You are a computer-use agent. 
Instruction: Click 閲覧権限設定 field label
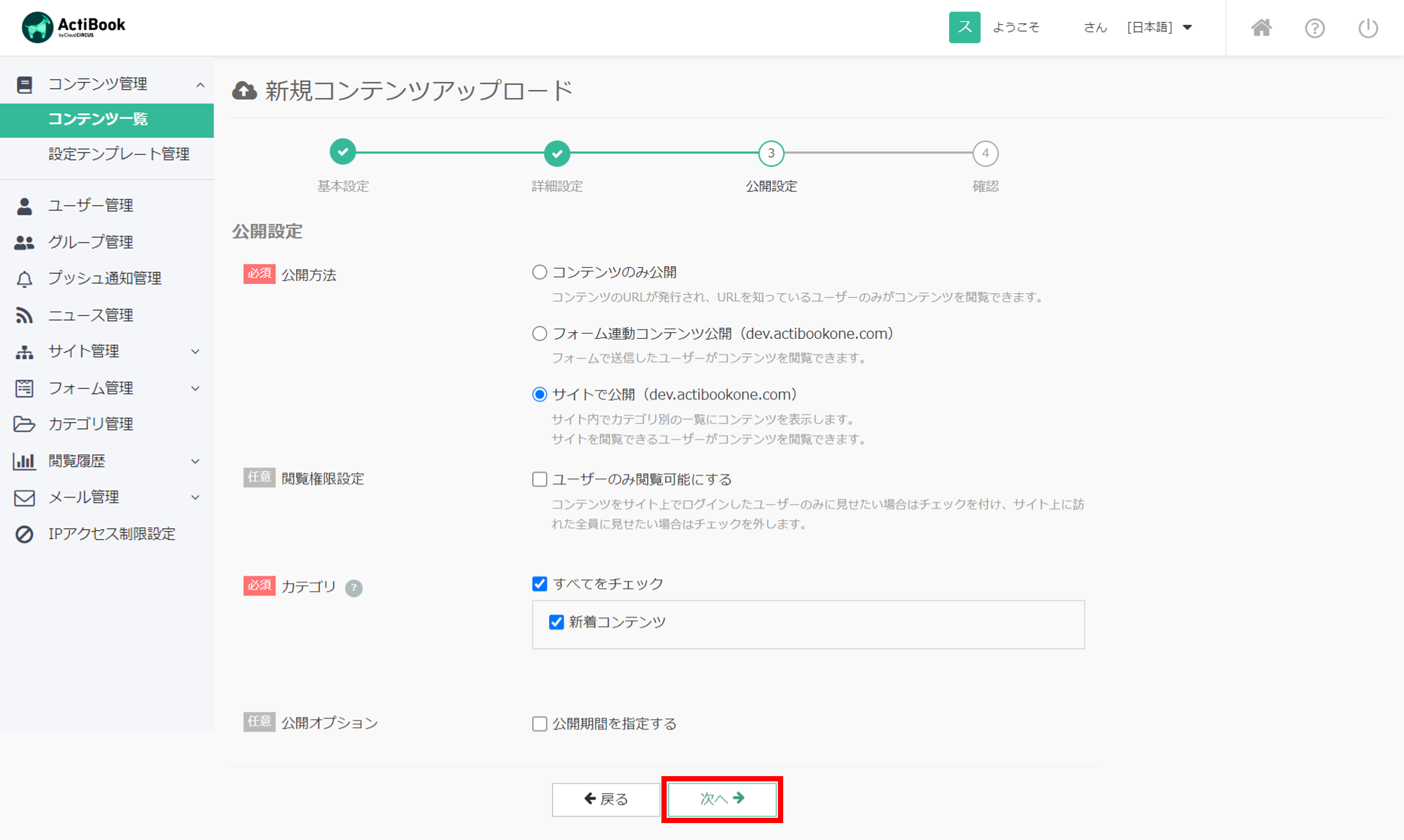pos(322,479)
